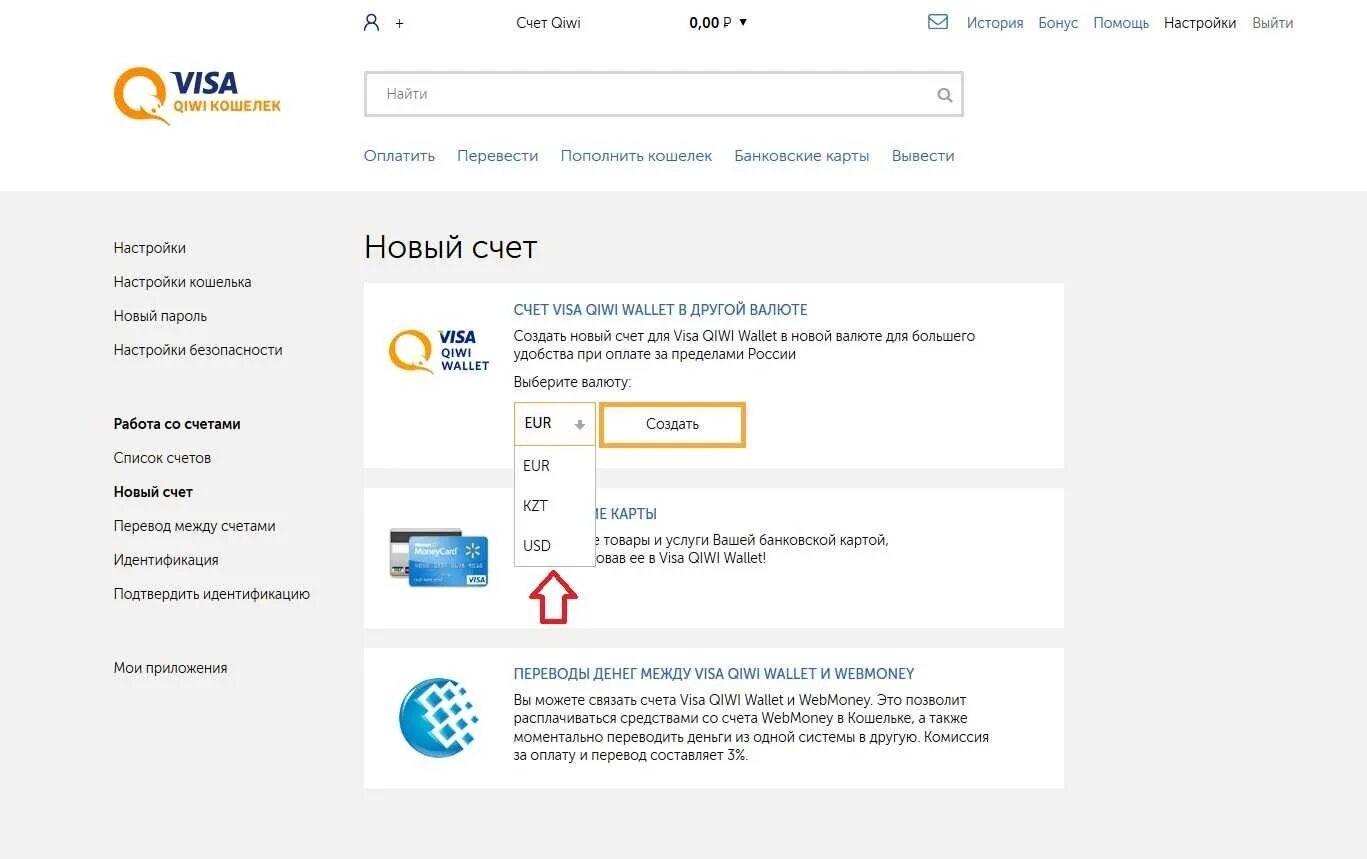The width and height of the screenshot is (1367, 859).
Task: Open Бонус link in header
Action: (1058, 23)
